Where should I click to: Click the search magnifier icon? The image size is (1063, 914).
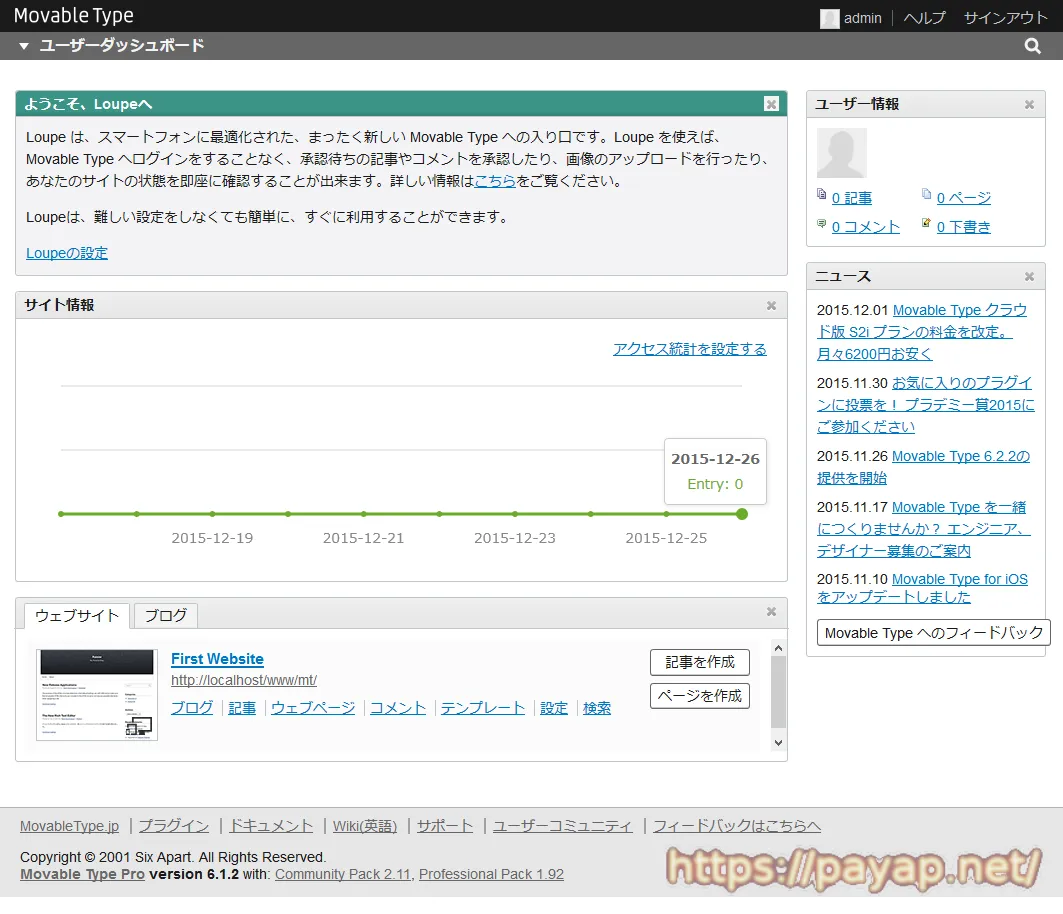click(x=1033, y=46)
